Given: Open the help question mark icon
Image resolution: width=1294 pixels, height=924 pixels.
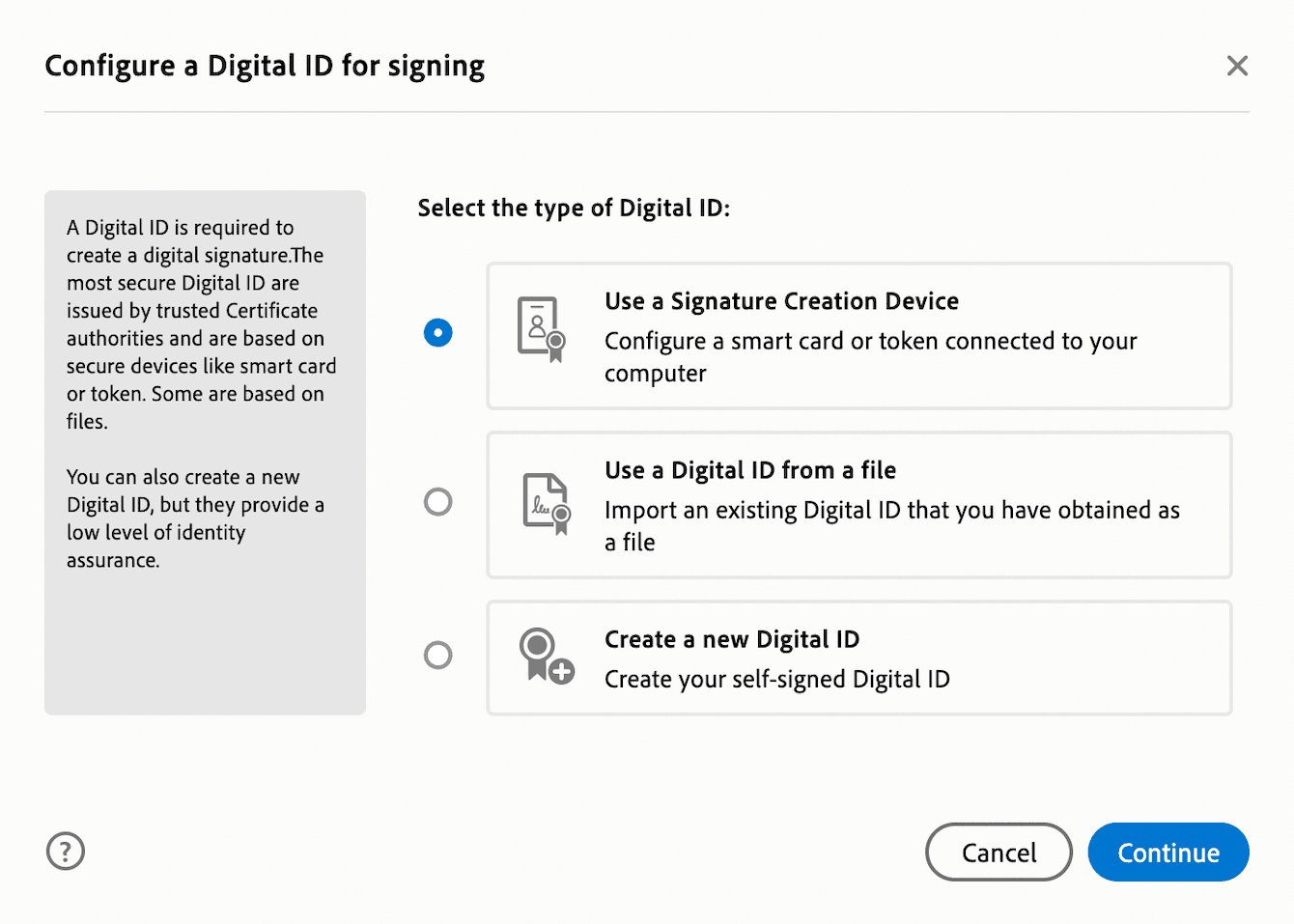Looking at the screenshot, I should [65, 852].
